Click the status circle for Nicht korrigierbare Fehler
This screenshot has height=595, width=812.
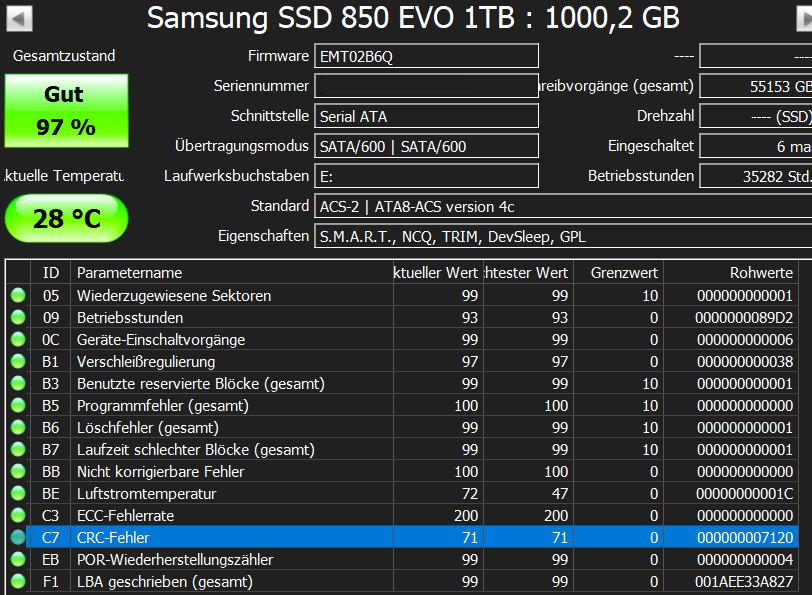[18, 471]
